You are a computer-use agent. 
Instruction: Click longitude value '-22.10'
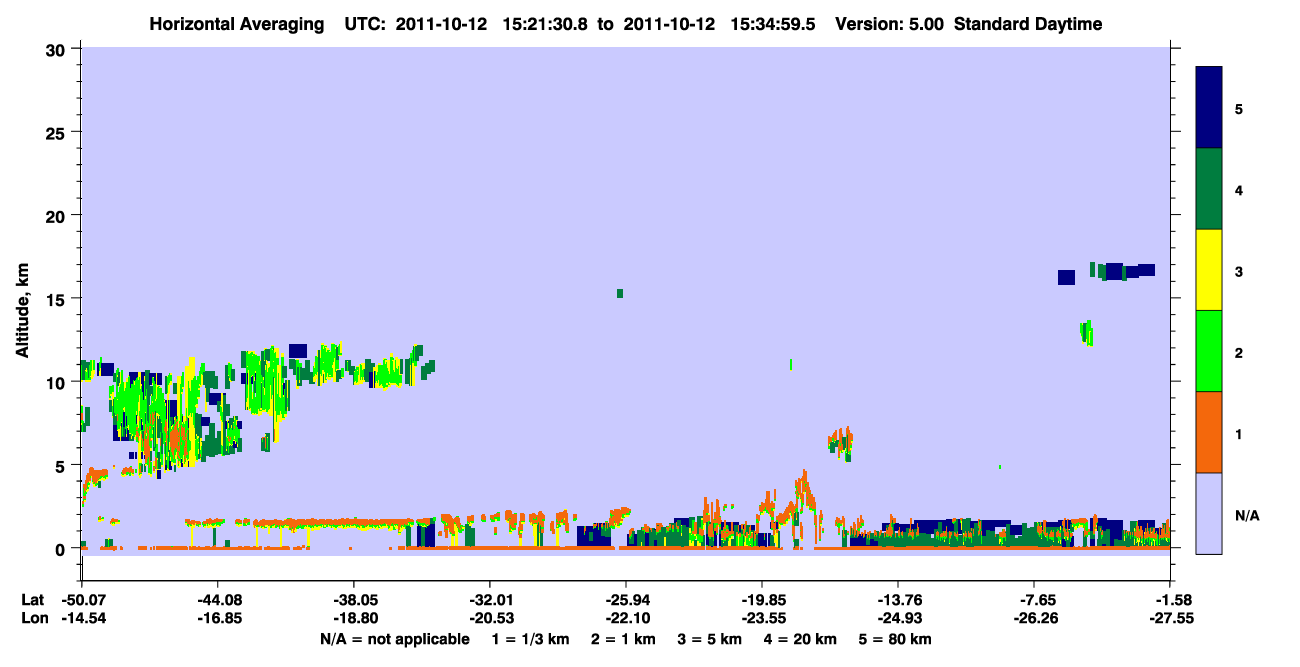(625, 619)
